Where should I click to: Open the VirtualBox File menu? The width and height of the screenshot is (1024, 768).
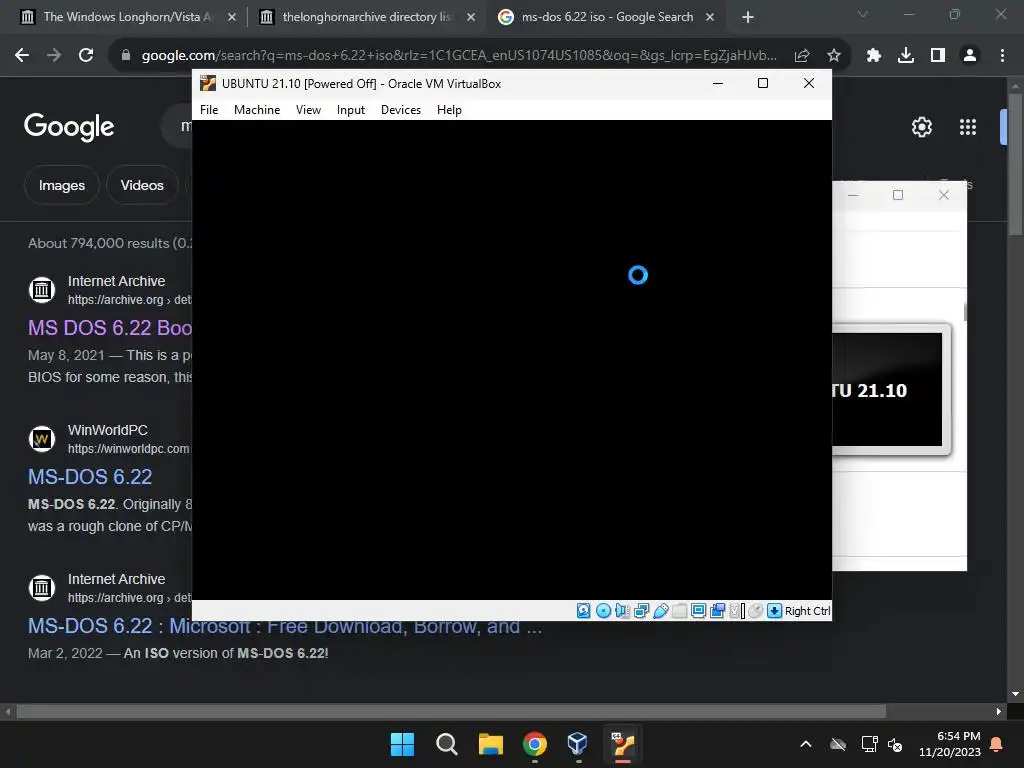[x=209, y=110]
